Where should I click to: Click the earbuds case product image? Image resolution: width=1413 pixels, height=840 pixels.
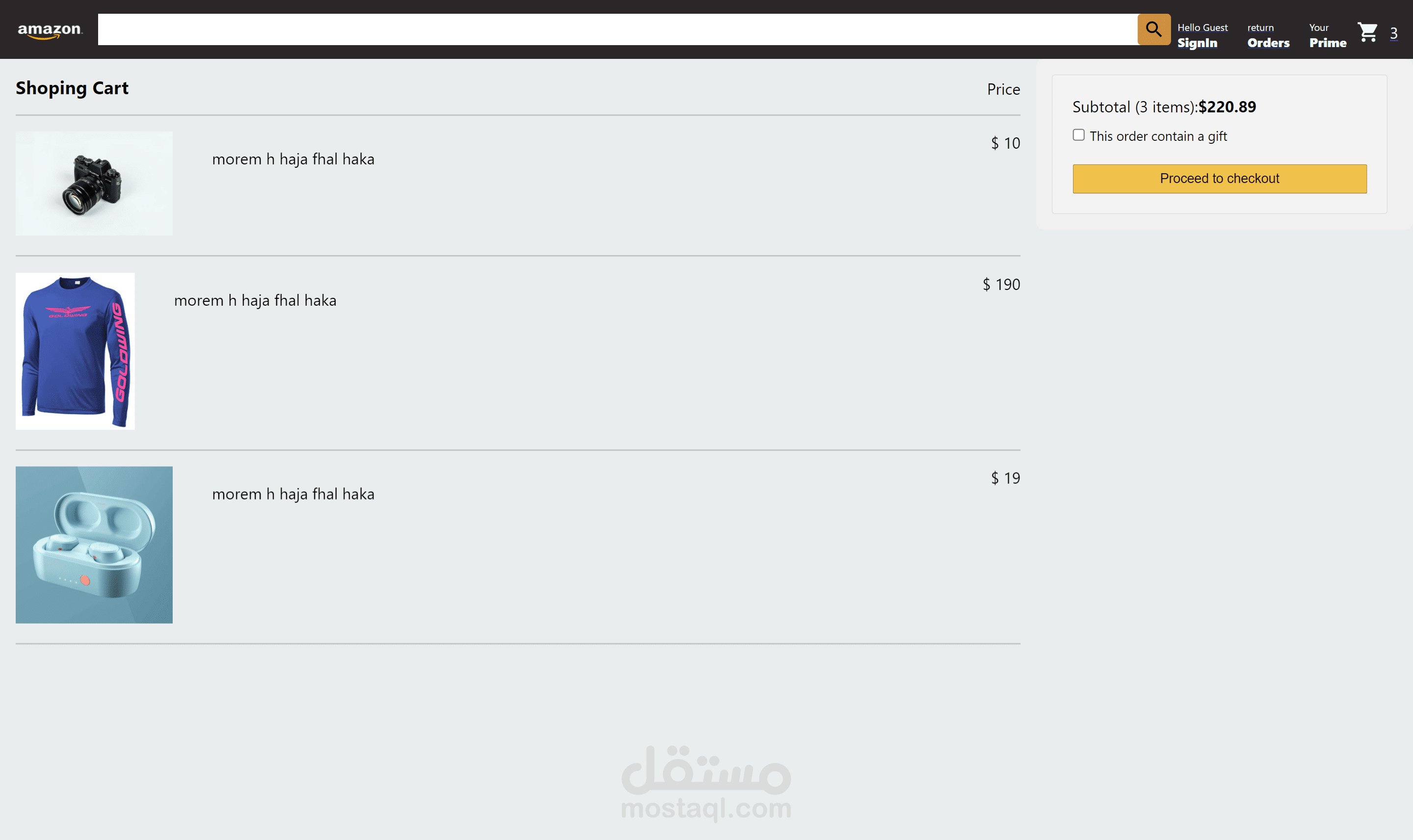click(94, 545)
